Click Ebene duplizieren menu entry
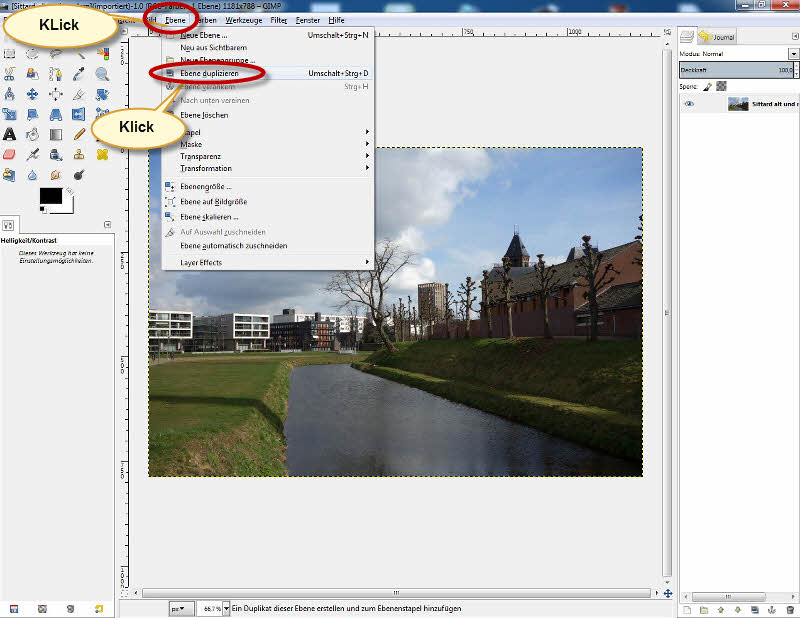 pyautogui.click(x=210, y=73)
